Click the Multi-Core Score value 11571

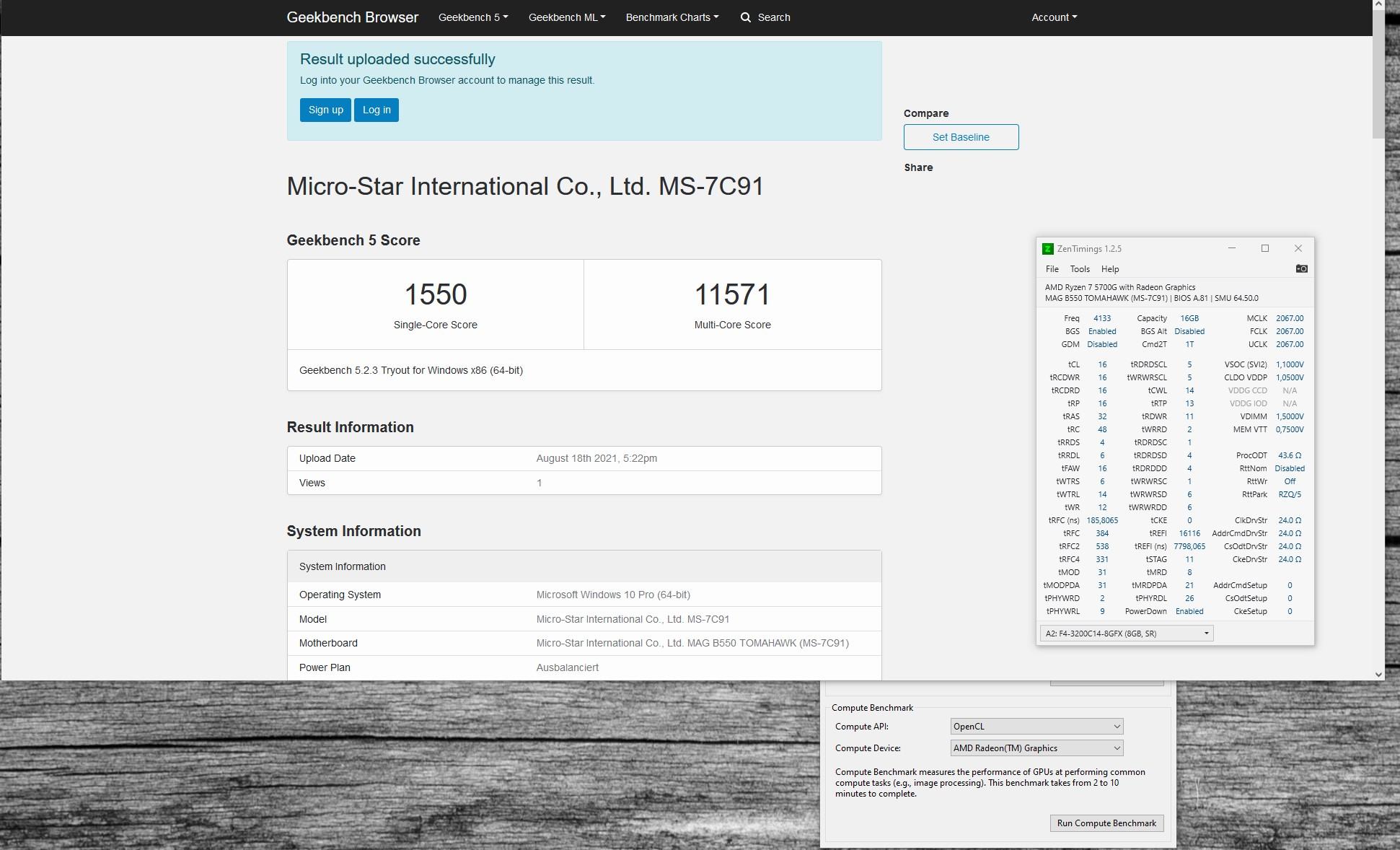coord(732,294)
